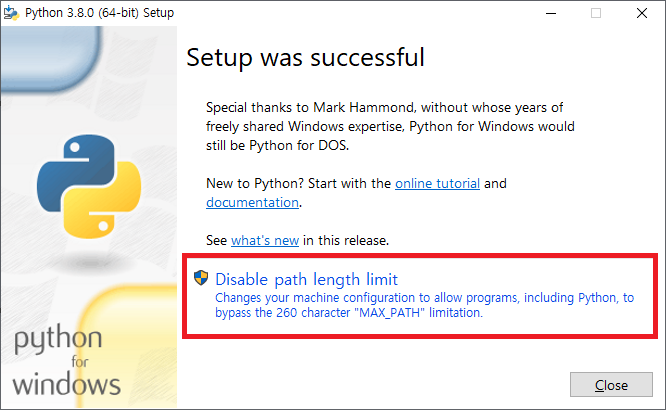
Task: Click the MAX_PATH limitation description text
Action: click(424, 305)
